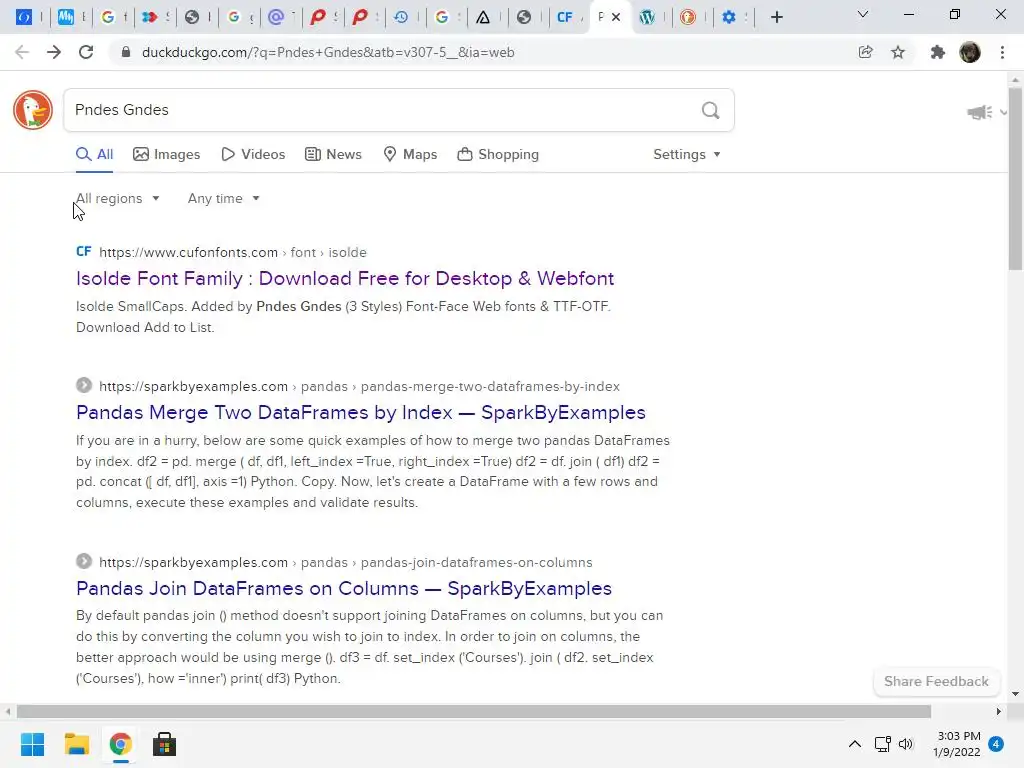Select the All search tab

pos(95,155)
